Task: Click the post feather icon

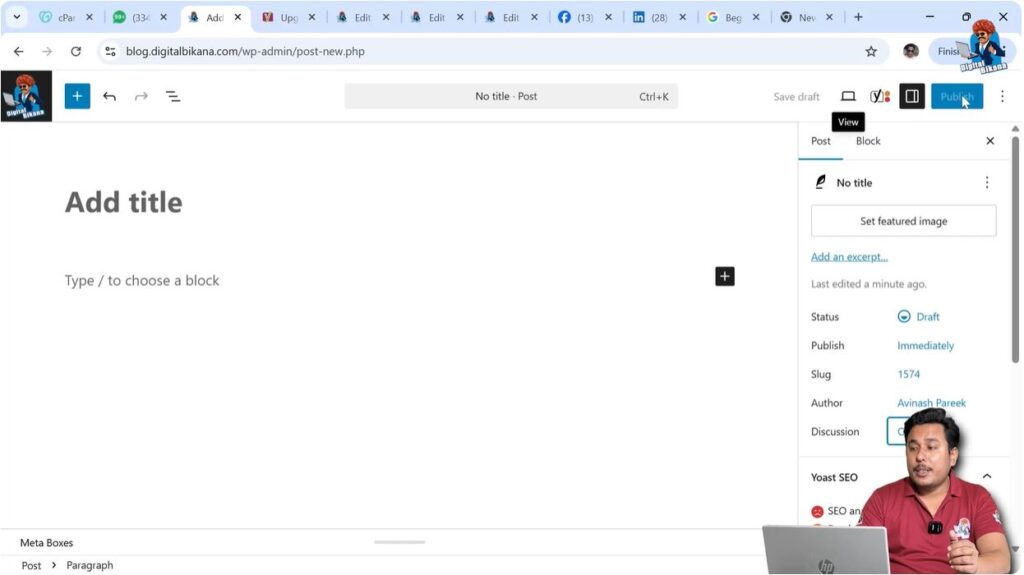Action: tap(820, 182)
